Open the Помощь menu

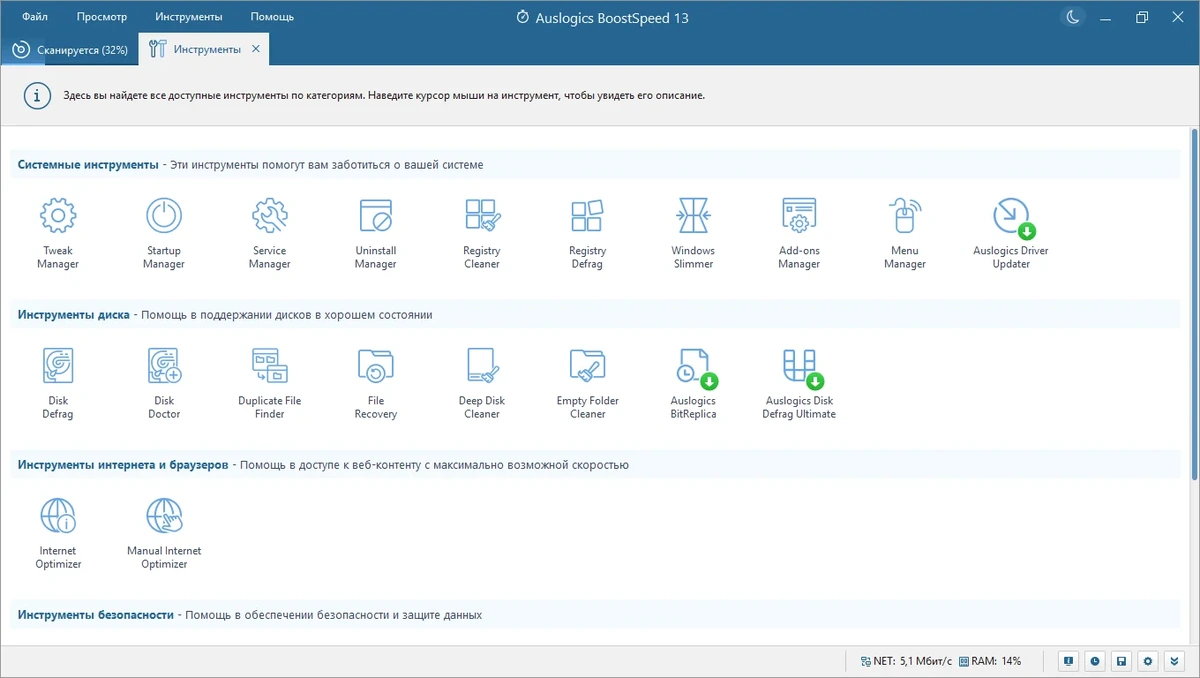coord(272,17)
